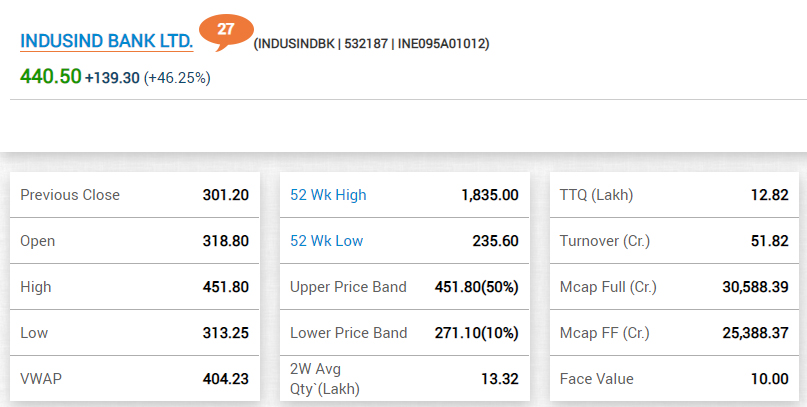Screen dimensions: 807x407
Task: Open the 52 Wk High link
Action: tap(328, 195)
